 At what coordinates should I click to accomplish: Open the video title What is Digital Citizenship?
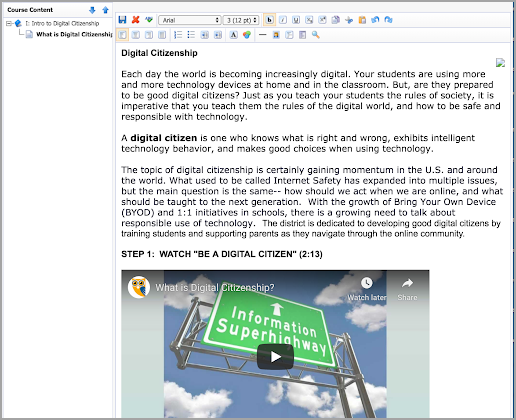pyautogui.click(x=215, y=287)
